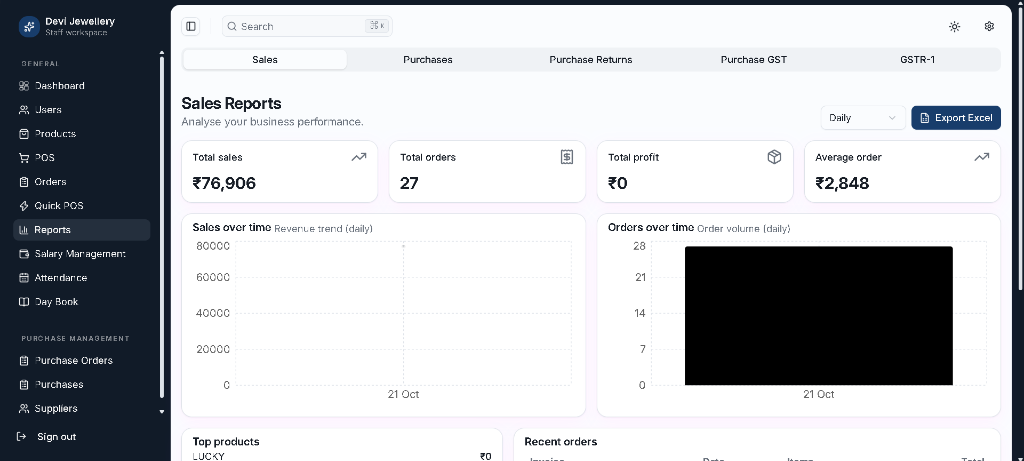This screenshot has height=461, width=1024.
Task: Click the ₹76,906 total sales value
Action: pyautogui.click(x=224, y=183)
